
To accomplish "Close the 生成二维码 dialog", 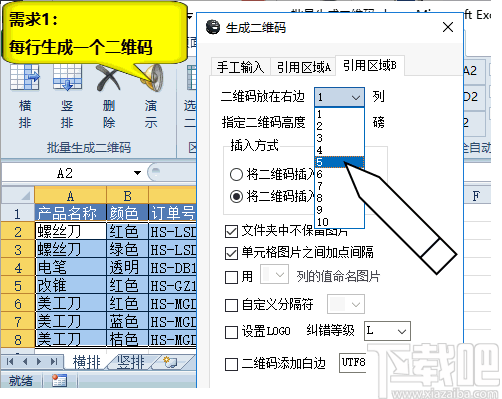I will pyautogui.click(x=448, y=27).
